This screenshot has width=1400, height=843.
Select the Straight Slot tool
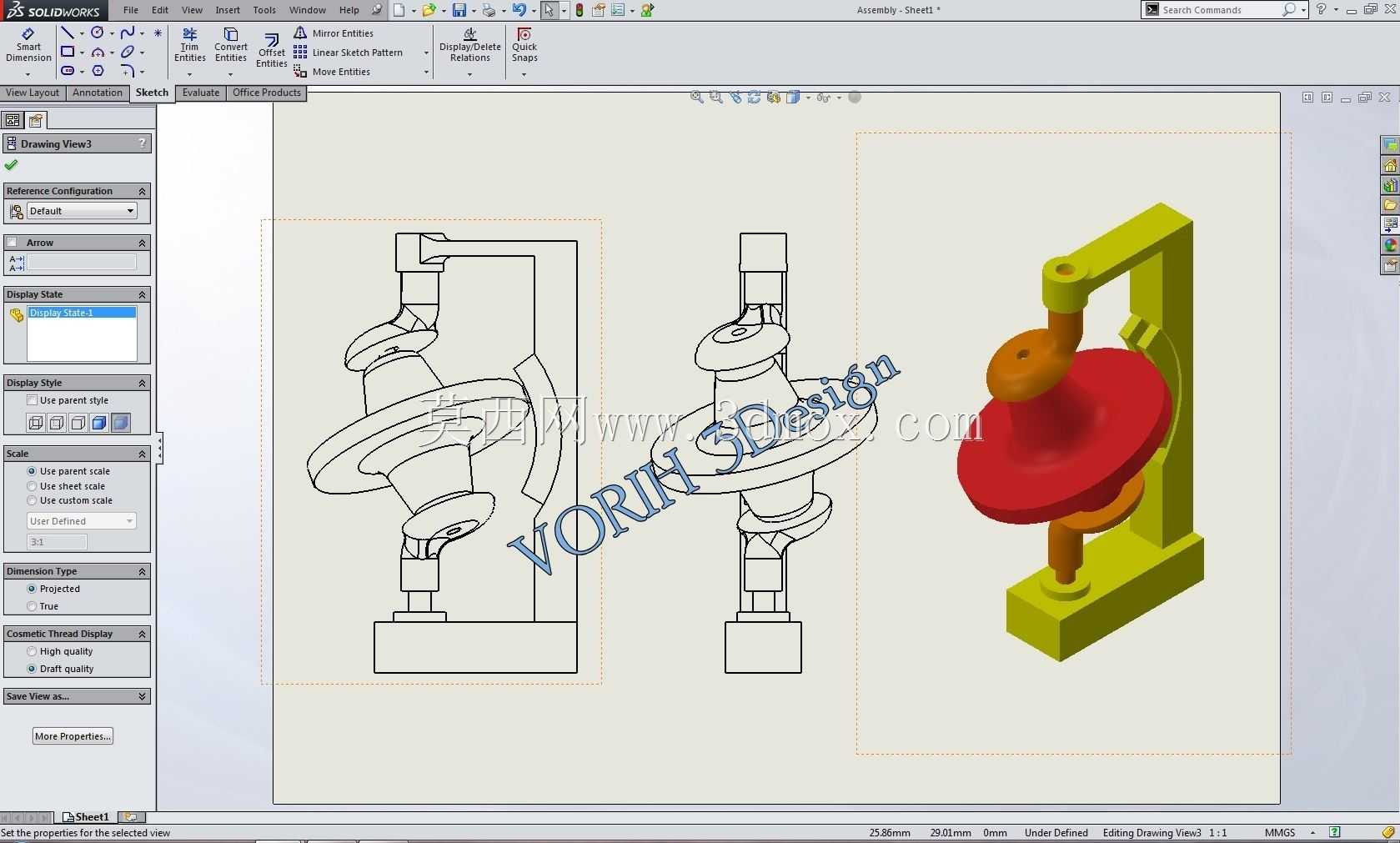[68, 71]
